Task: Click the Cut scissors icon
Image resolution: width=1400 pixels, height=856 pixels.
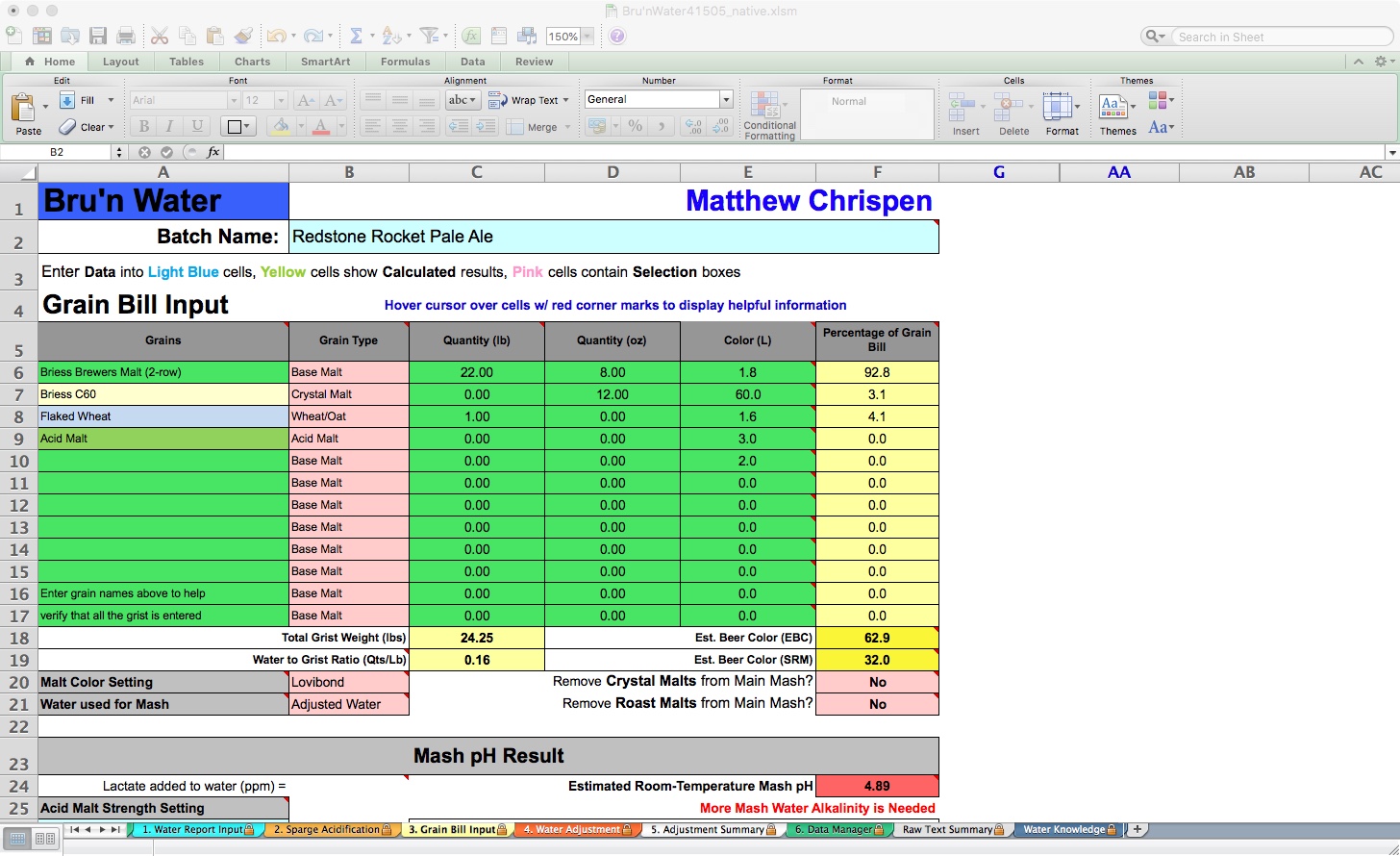Action: (160, 36)
